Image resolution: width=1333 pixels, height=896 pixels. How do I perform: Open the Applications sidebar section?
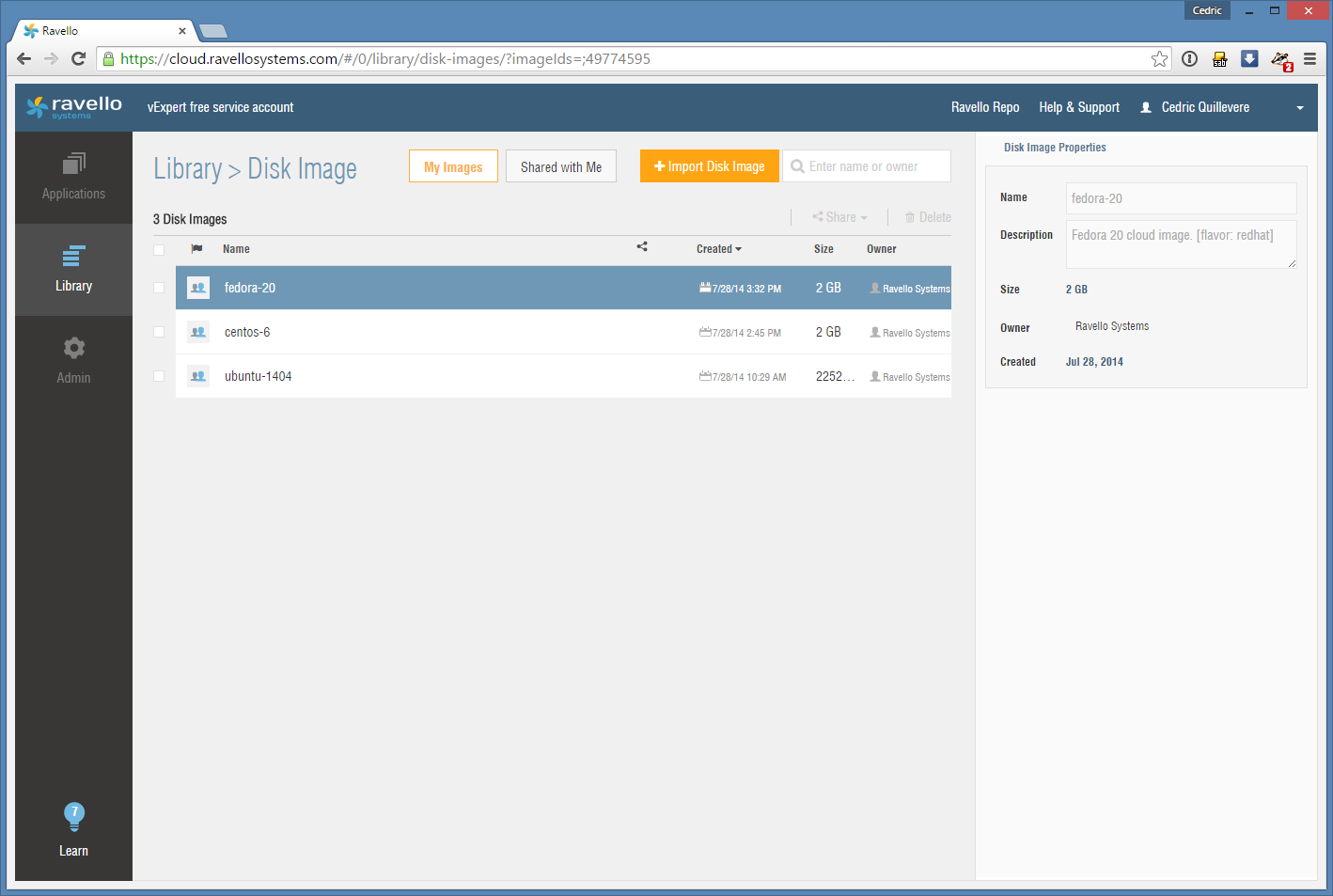[x=73, y=177]
